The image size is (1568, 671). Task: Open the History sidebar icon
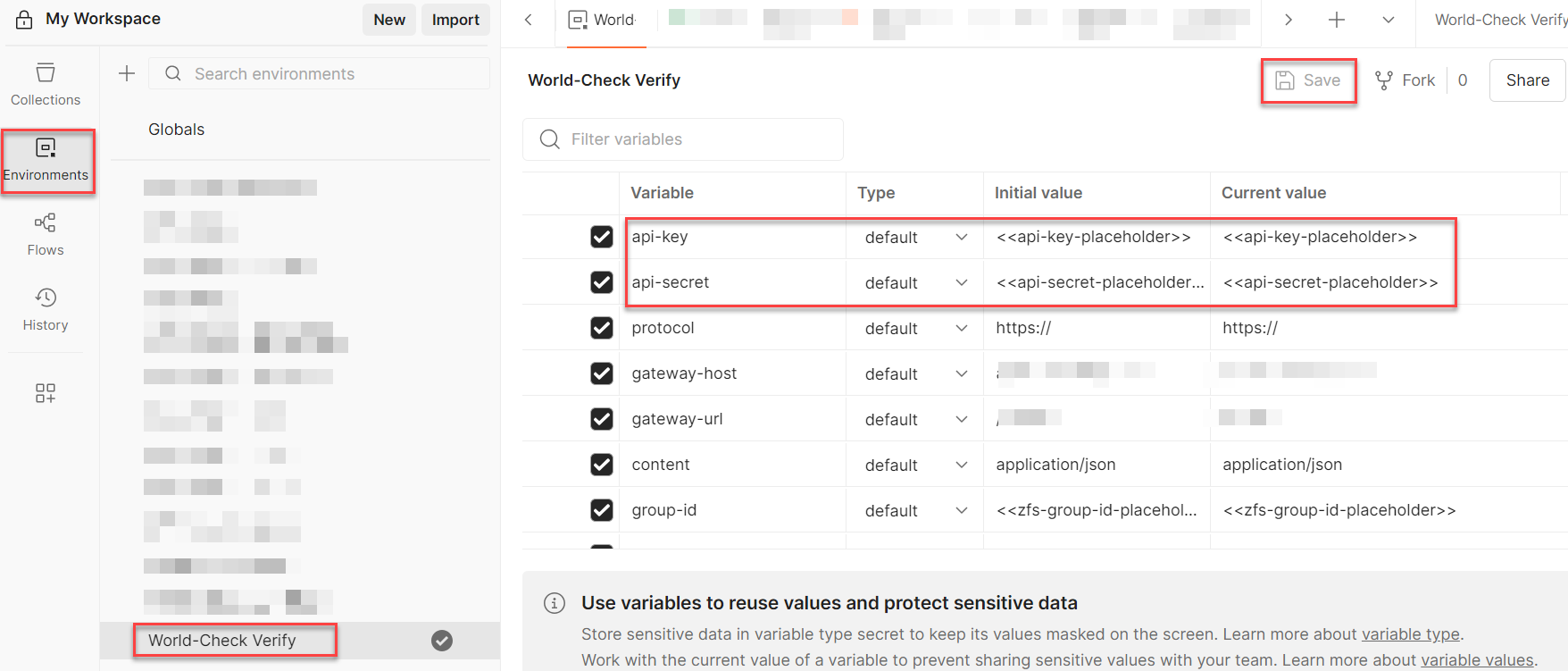(x=46, y=310)
